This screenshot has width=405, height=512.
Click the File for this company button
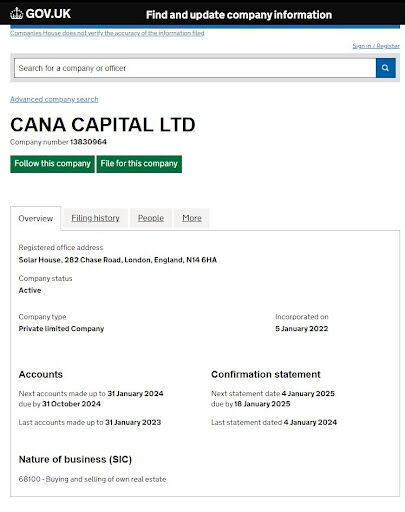(139, 164)
